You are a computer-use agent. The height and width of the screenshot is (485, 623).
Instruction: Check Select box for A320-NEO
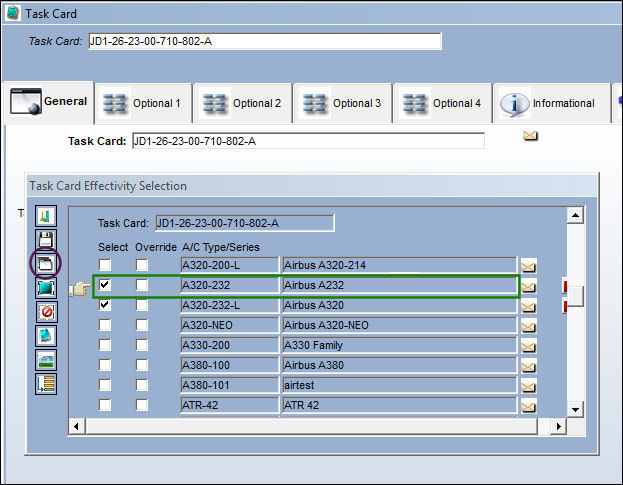[105, 325]
